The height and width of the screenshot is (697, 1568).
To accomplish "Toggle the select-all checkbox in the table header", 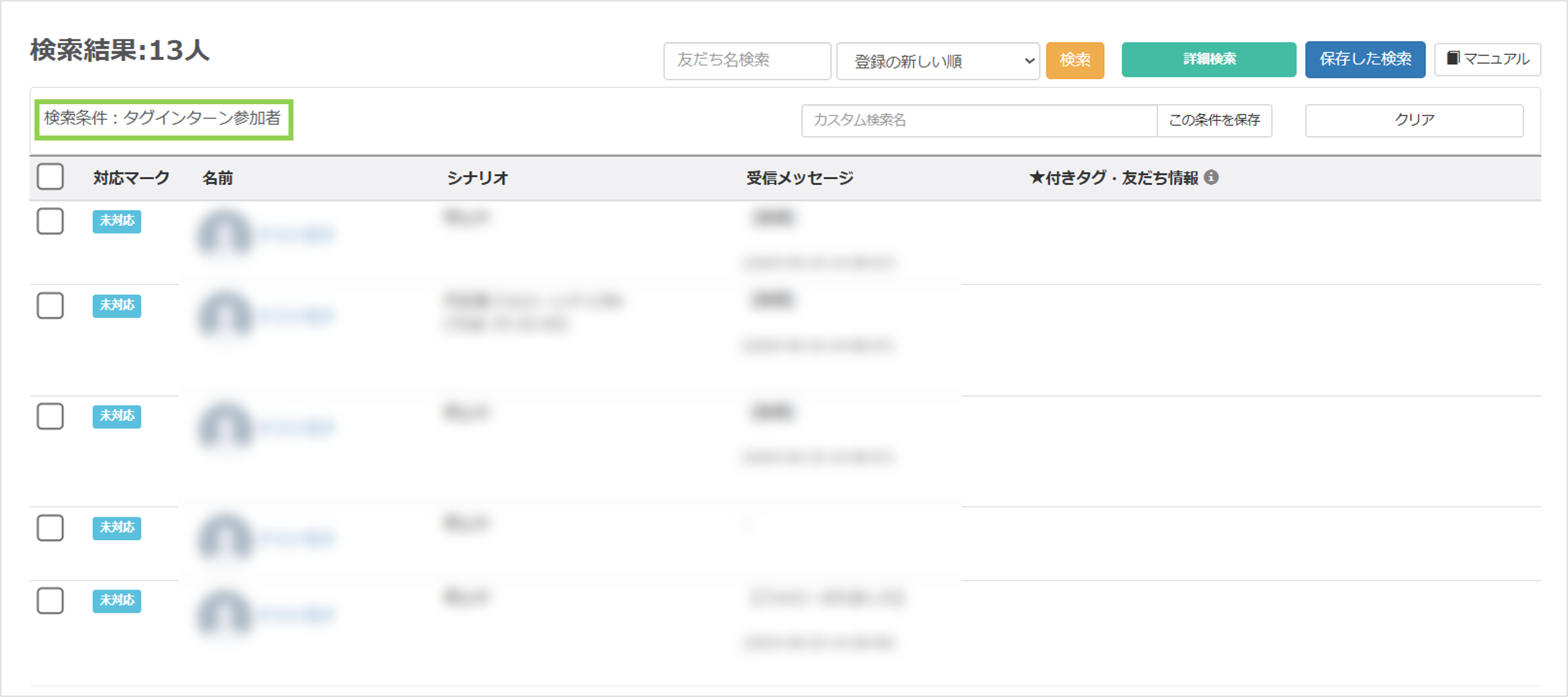I will [x=50, y=176].
